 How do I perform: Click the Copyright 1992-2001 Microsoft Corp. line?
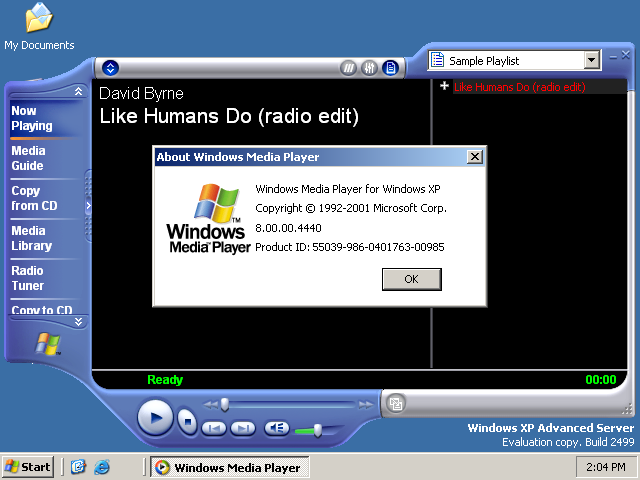coord(351,208)
